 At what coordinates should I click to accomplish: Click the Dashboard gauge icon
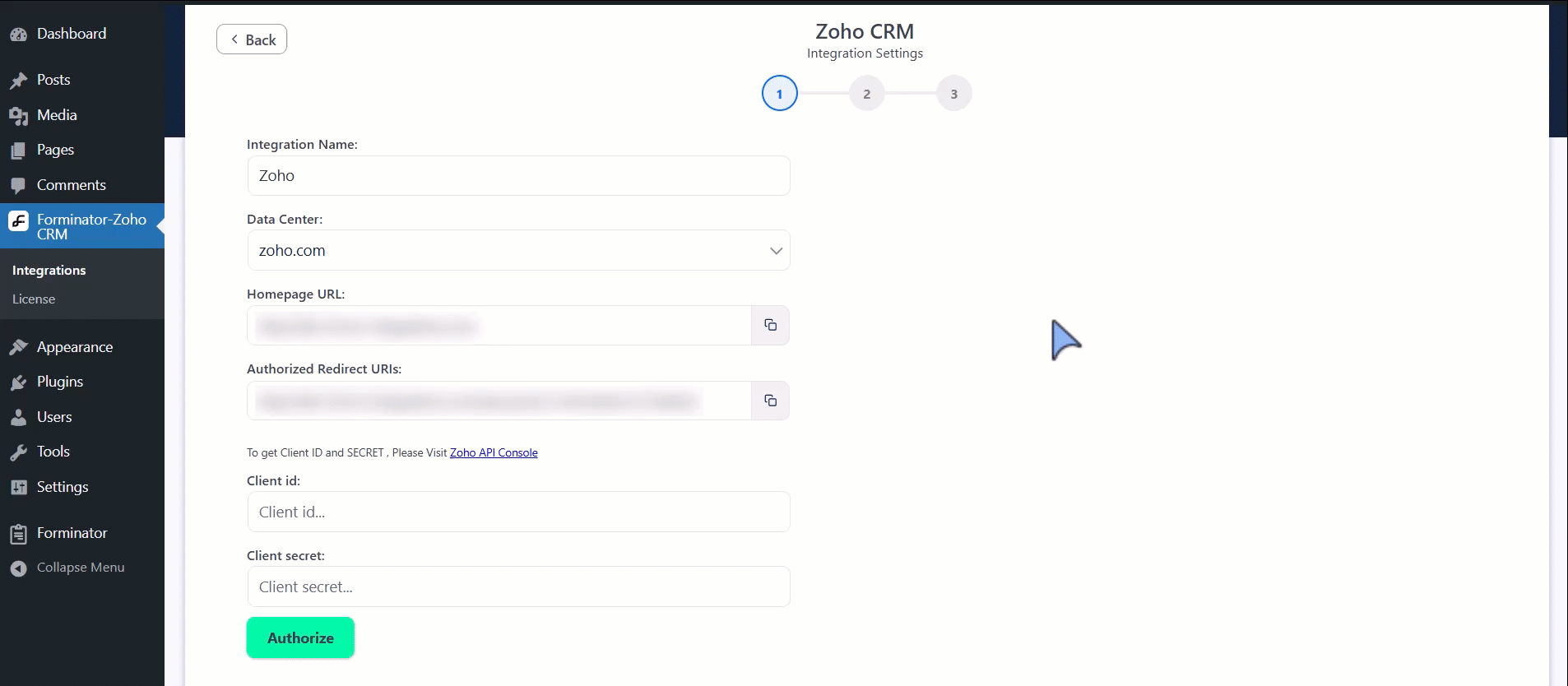[18, 35]
